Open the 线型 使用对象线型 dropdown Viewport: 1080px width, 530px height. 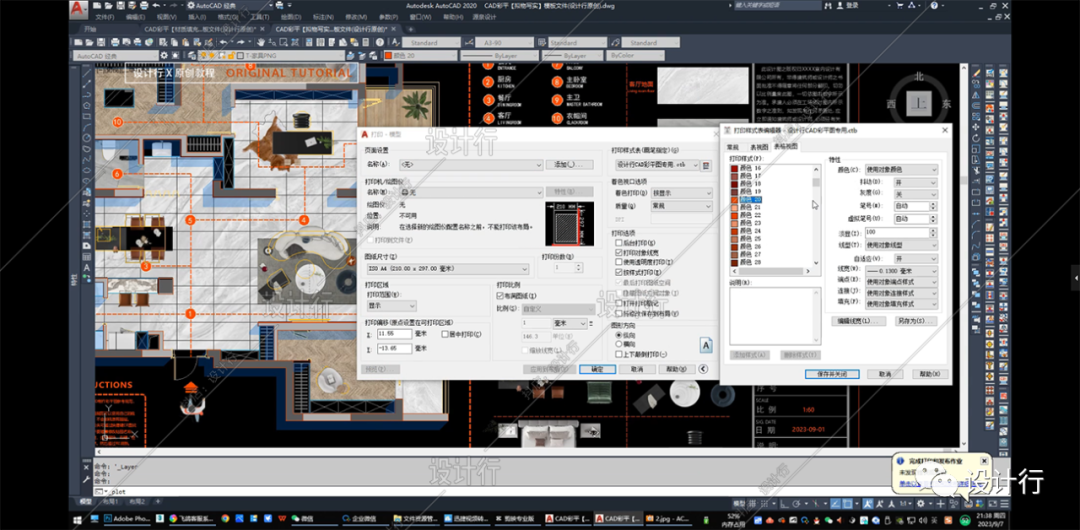pyautogui.click(x=901, y=245)
